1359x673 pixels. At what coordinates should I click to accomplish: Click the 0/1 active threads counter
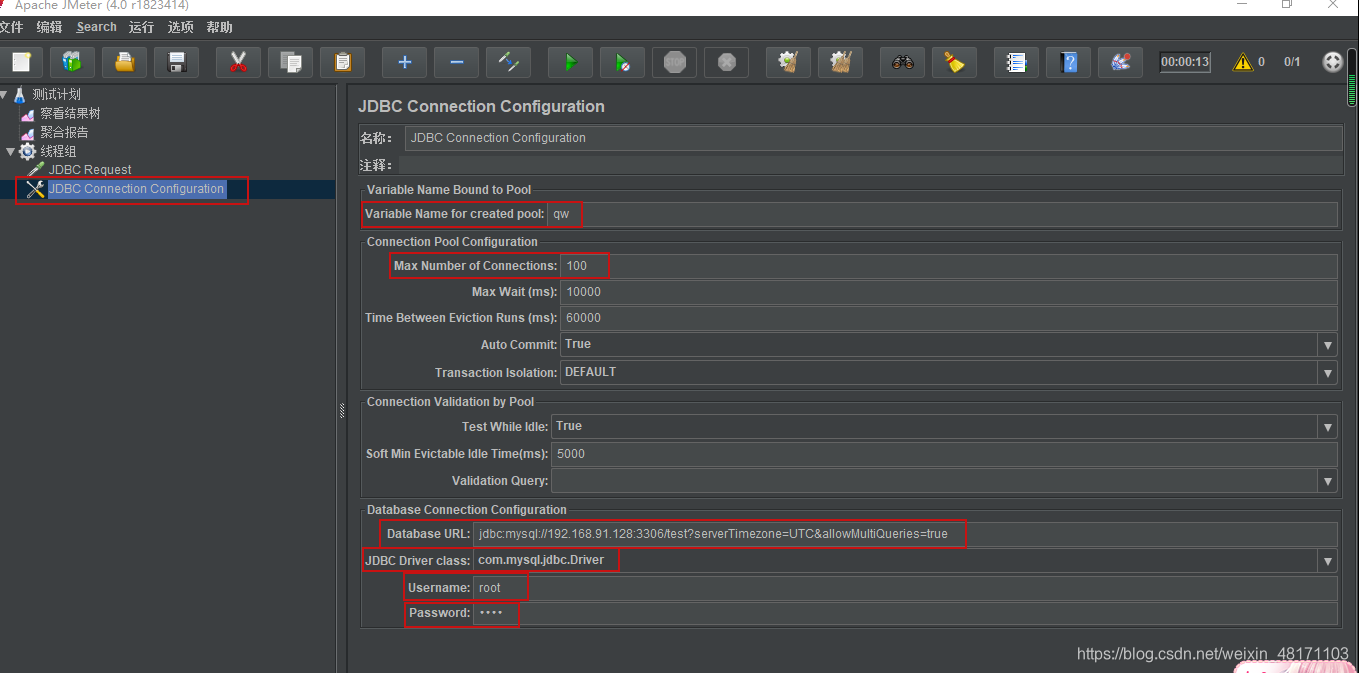click(1292, 62)
